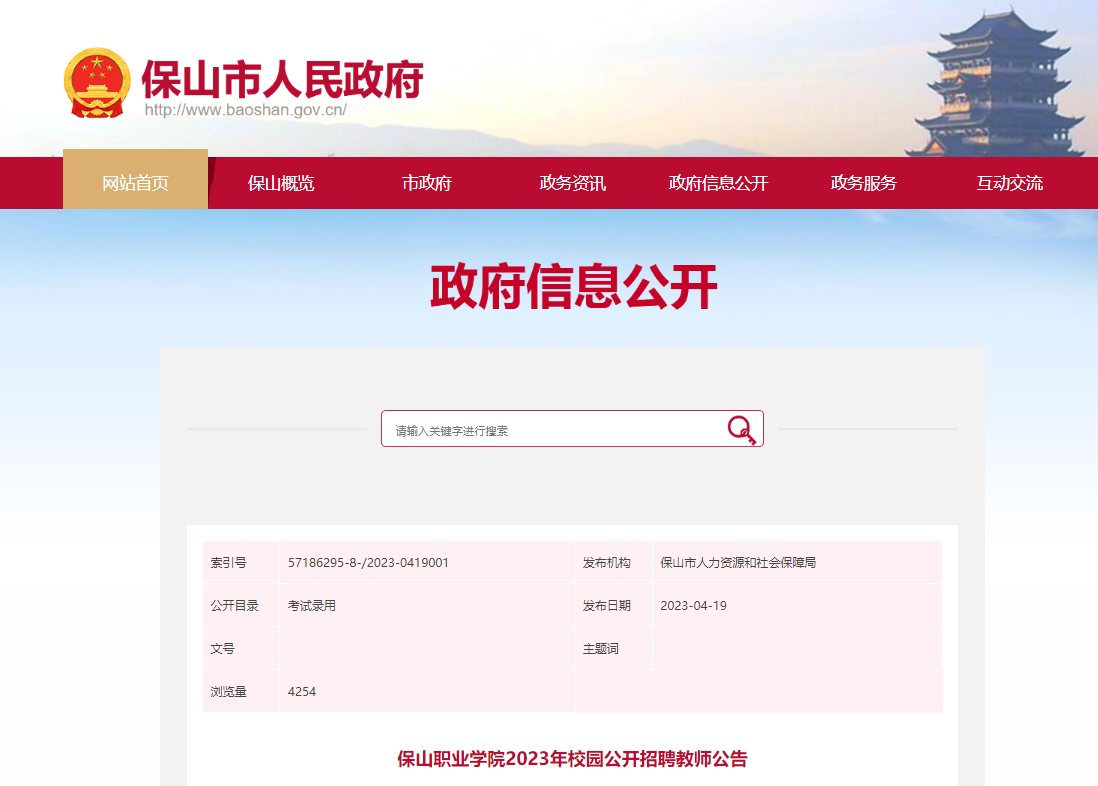Click the 考试录用 catalog value
Image resolution: width=1098 pixels, height=786 pixels.
pos(312,605)
